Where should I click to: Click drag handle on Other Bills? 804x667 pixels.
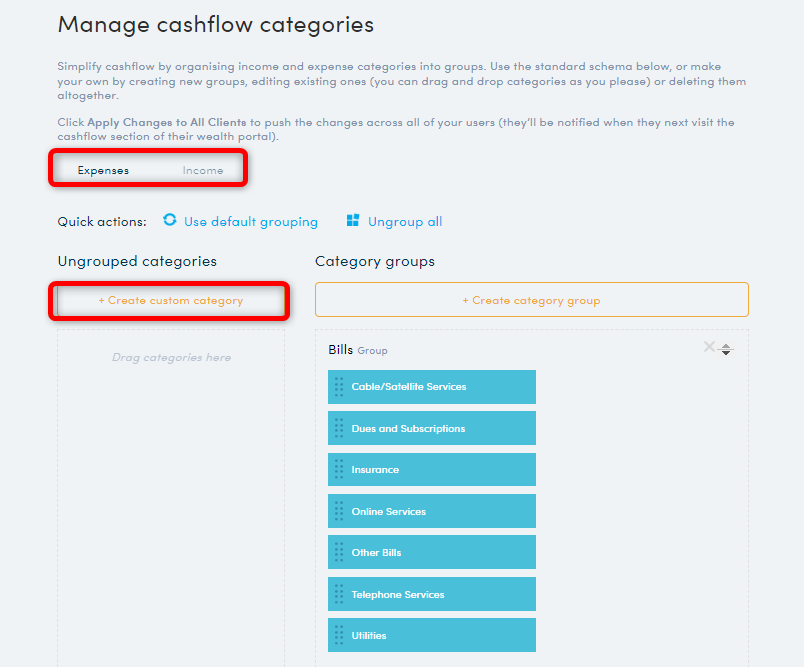point(339,552)
